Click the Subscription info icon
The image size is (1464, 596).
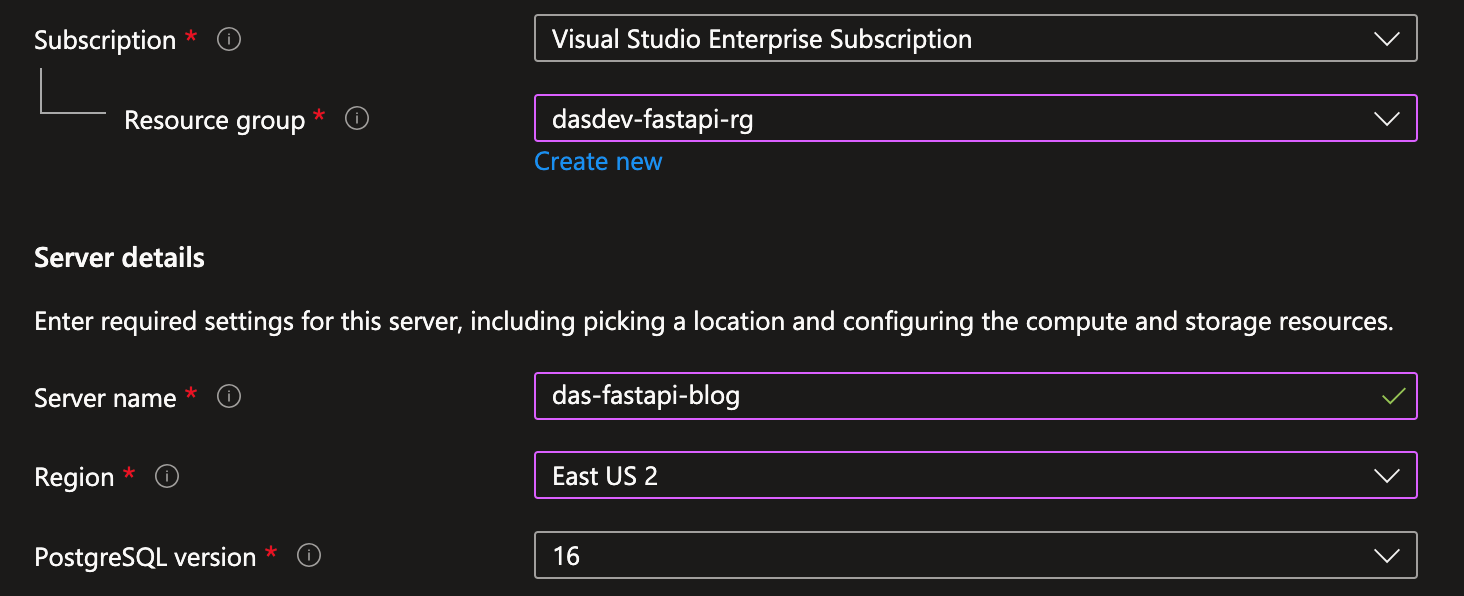pos(228,40)
